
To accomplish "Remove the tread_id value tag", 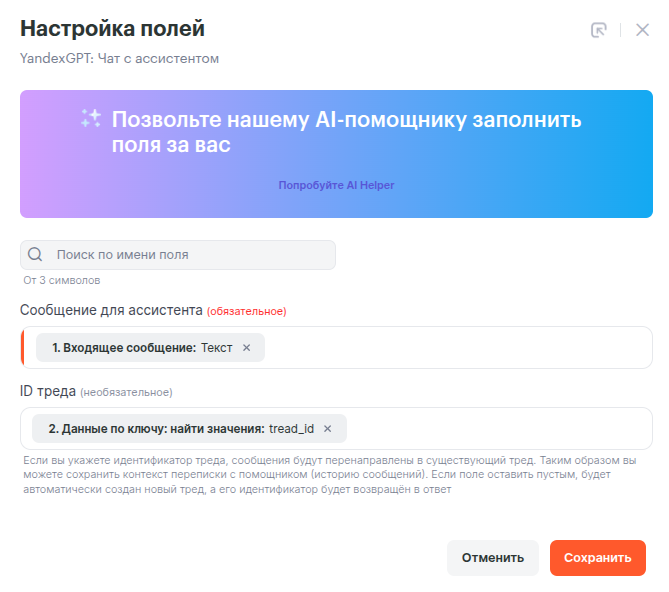I will (328, 429).
